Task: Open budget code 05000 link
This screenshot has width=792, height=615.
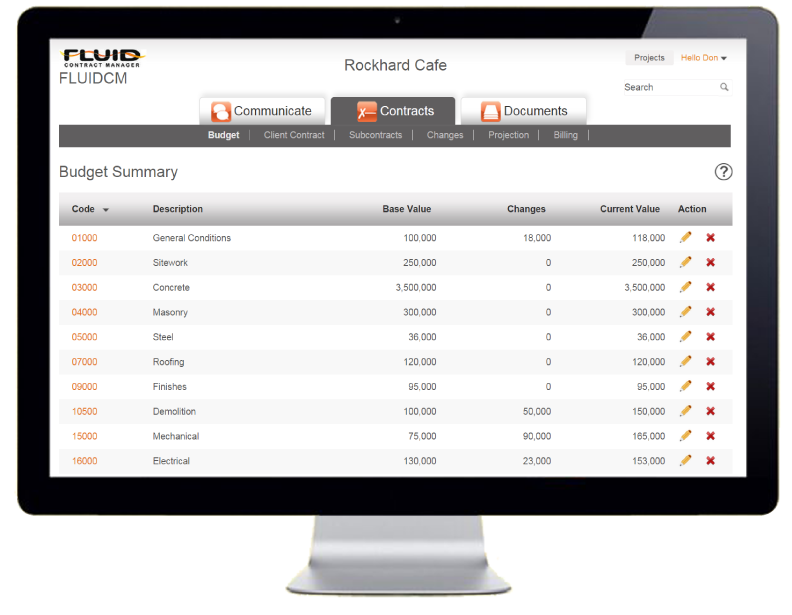Action: [84, 337]
